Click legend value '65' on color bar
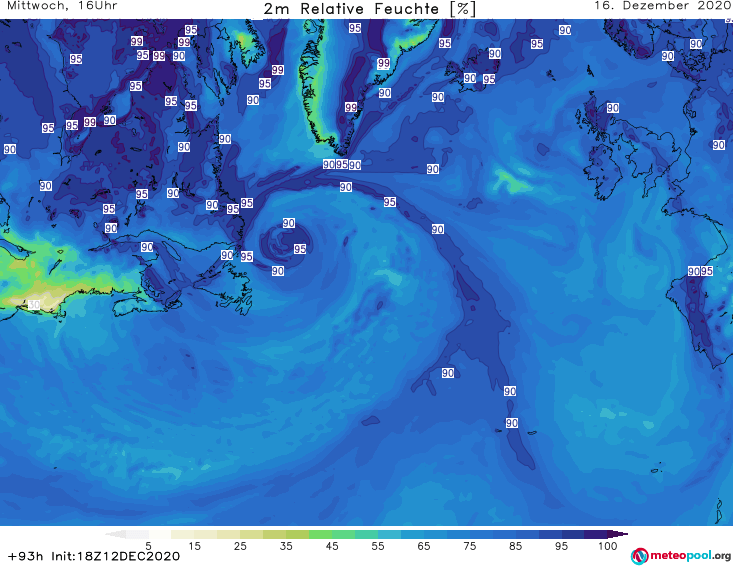The image size is (733, 566). pyautogui.click(x=424, y=546)
